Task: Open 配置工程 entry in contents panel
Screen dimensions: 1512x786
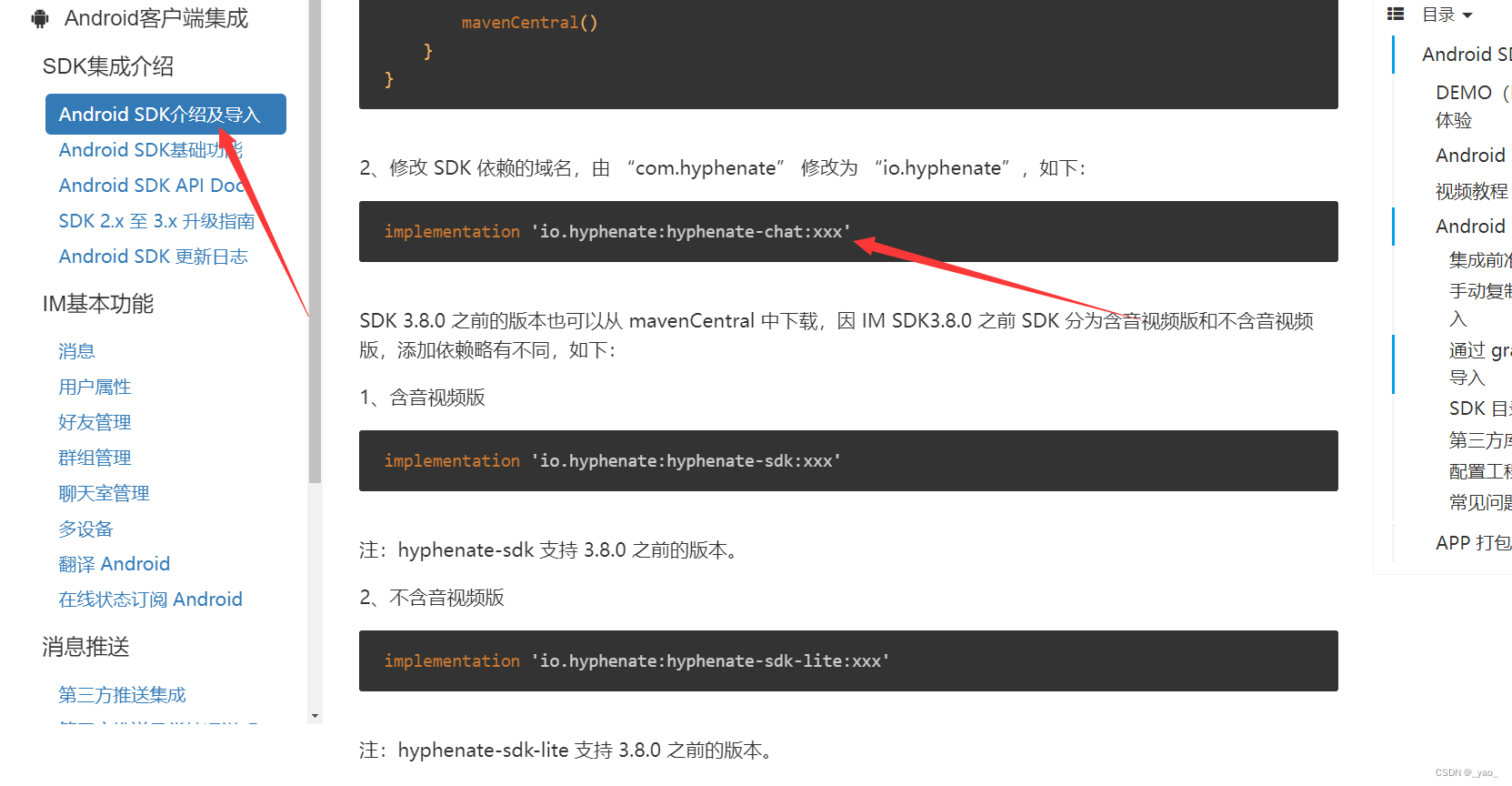Action: [1480, 471]
